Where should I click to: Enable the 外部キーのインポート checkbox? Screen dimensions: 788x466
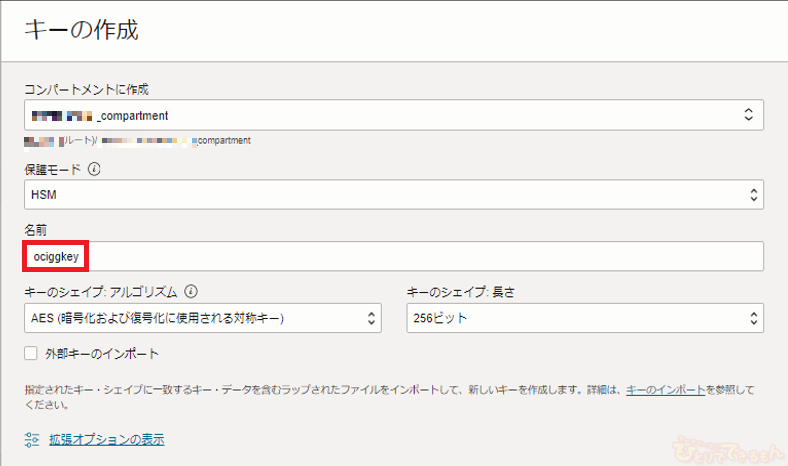[32, 354]
